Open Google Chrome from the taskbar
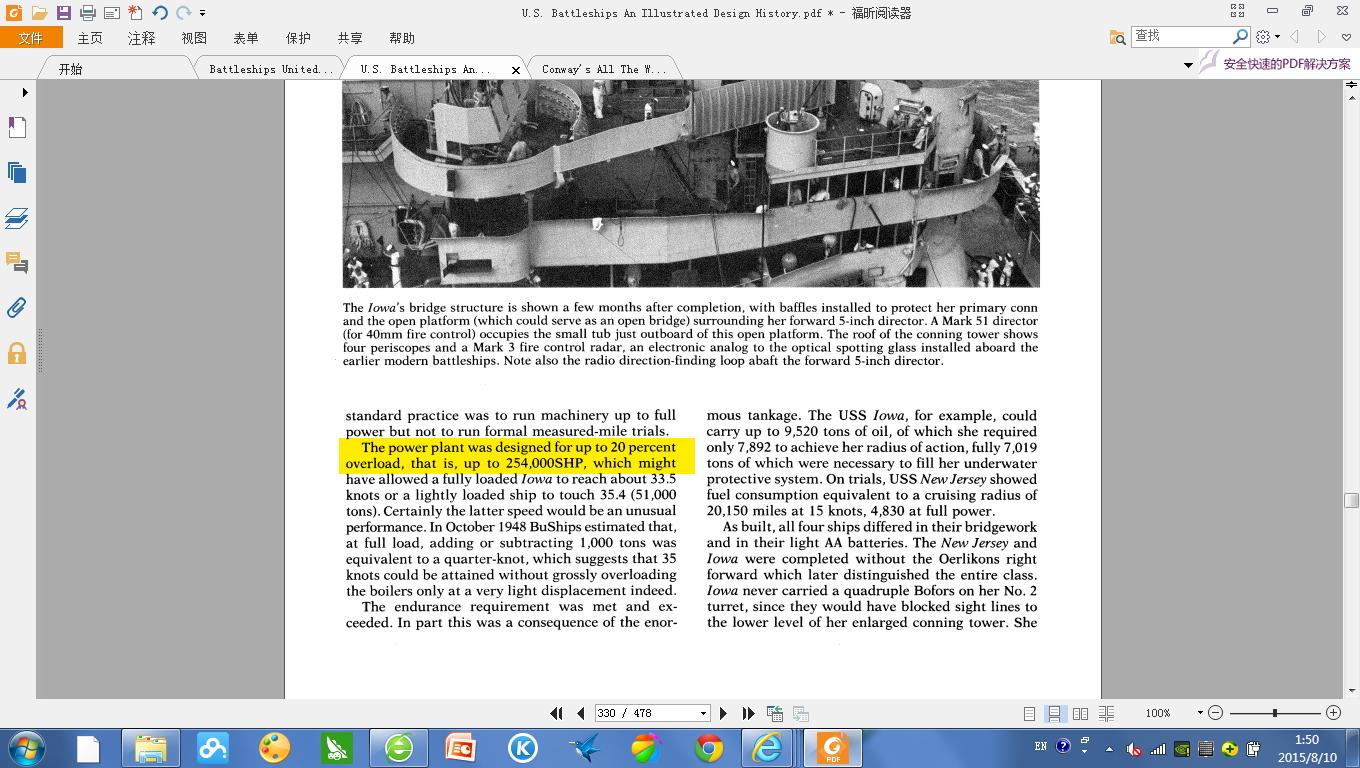The width and height of the screenshot is (1360, 768). (x=709, y=748)
